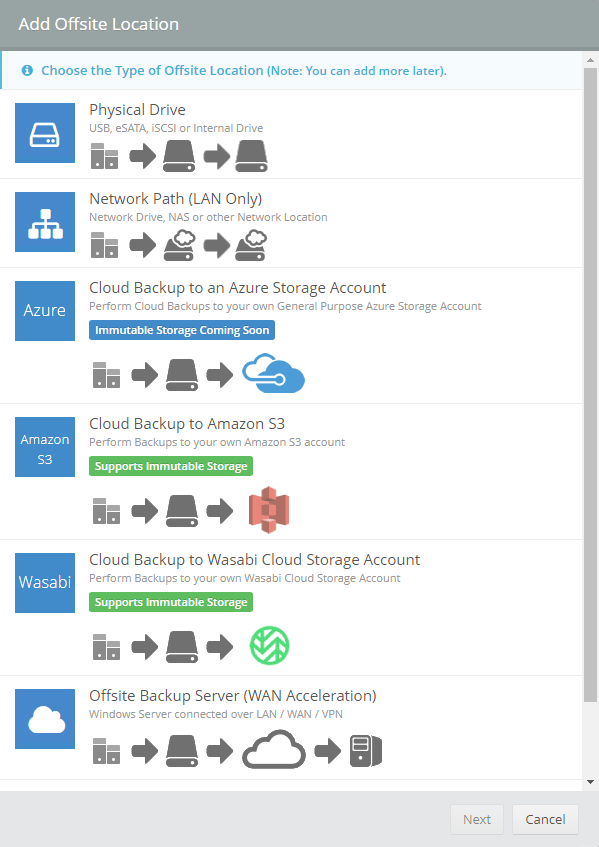Image resolution: width=599 pixels, height=847 pixels.
Task: Select Offsite Backup Server (WAN Acceleration) title
Action: 233,696
